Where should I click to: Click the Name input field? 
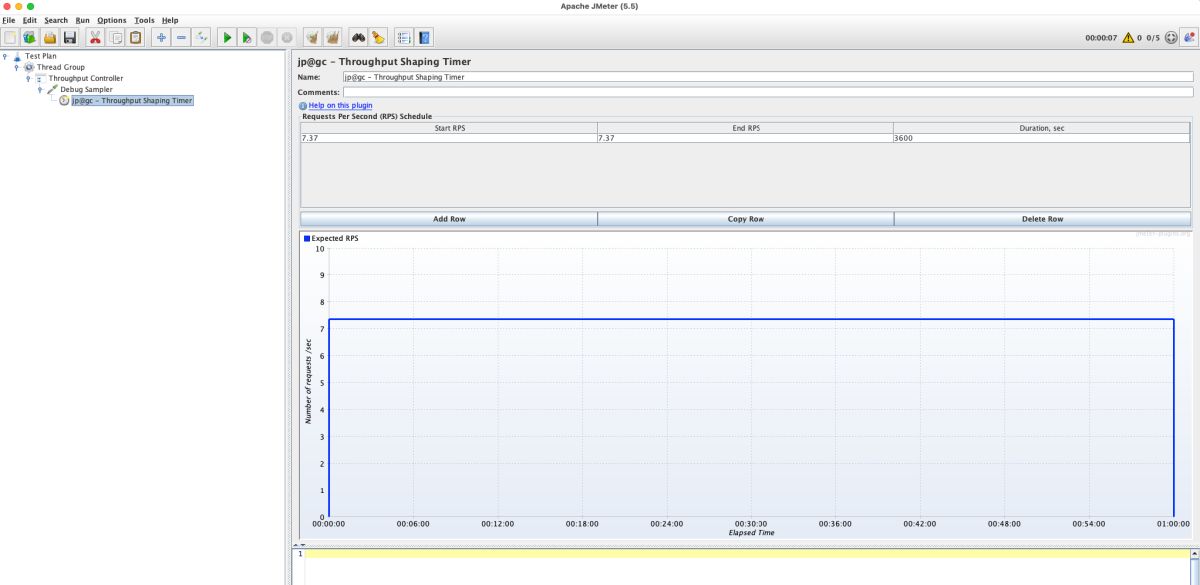pos(767,76)
